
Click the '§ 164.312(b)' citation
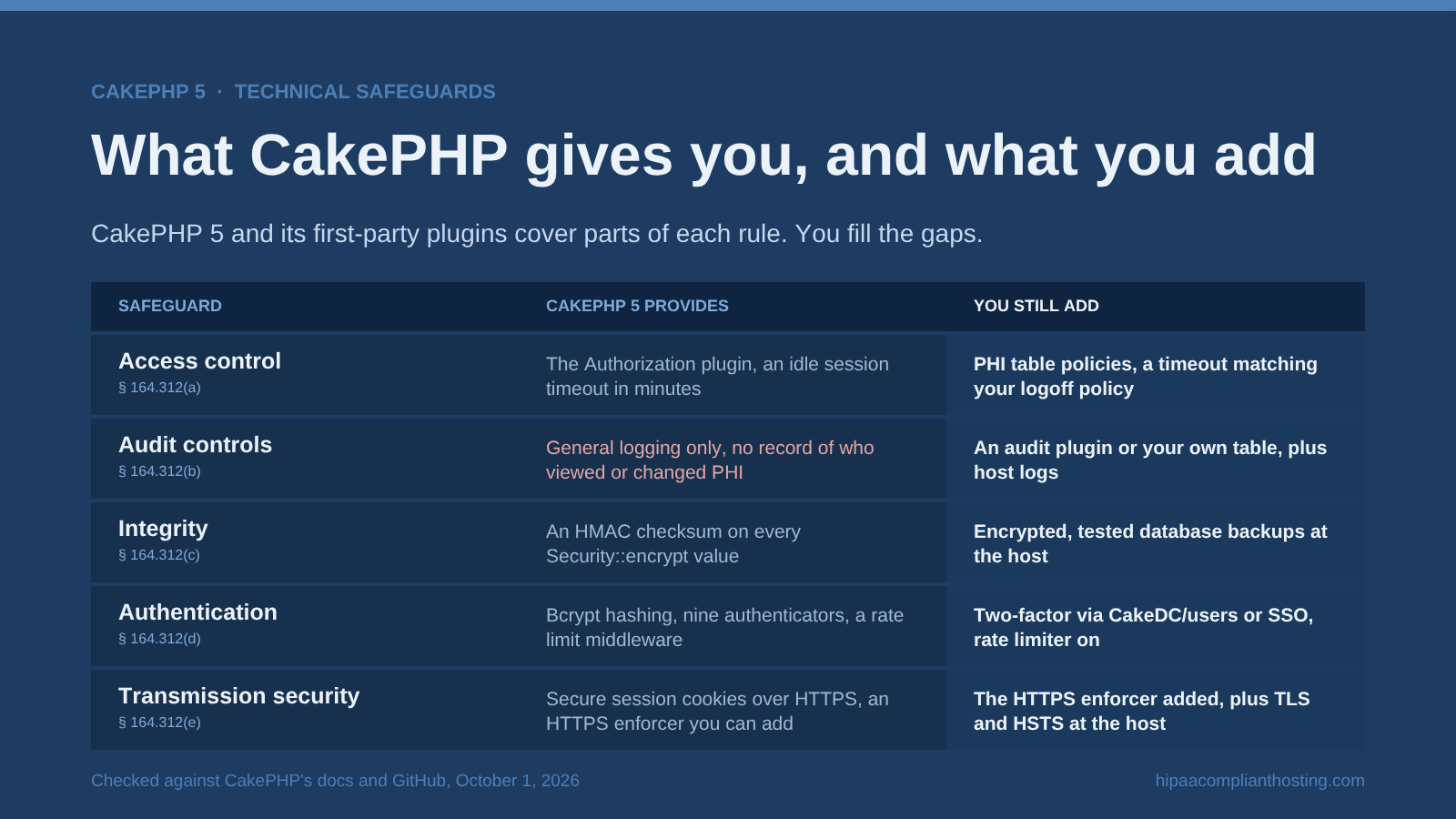pos(159,471)
